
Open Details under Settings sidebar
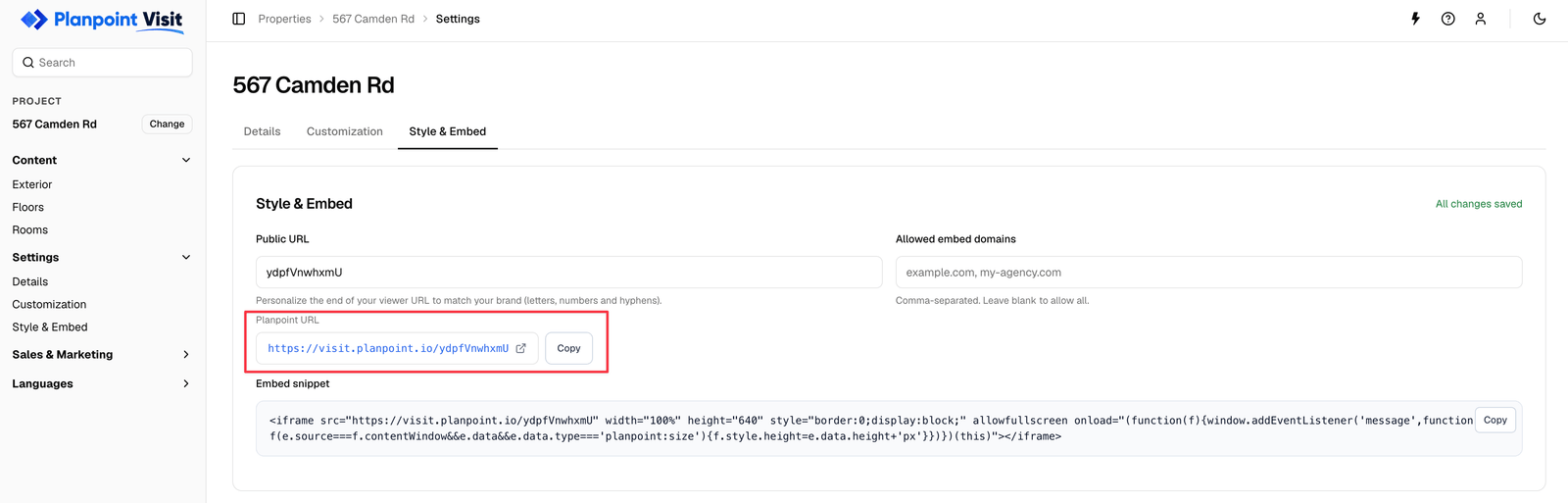click(30, 281)
